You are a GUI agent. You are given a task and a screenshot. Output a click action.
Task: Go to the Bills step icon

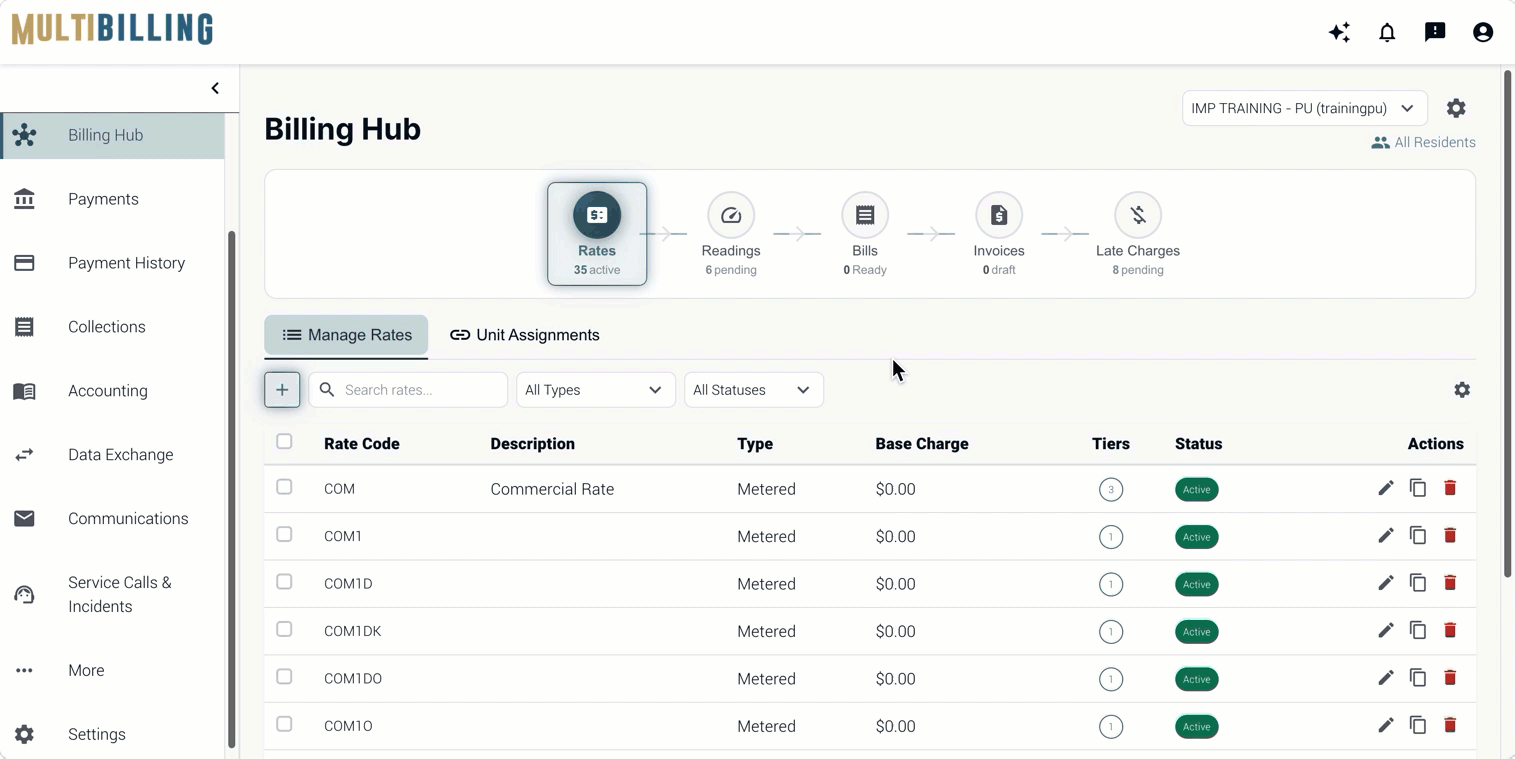point(865,215)
